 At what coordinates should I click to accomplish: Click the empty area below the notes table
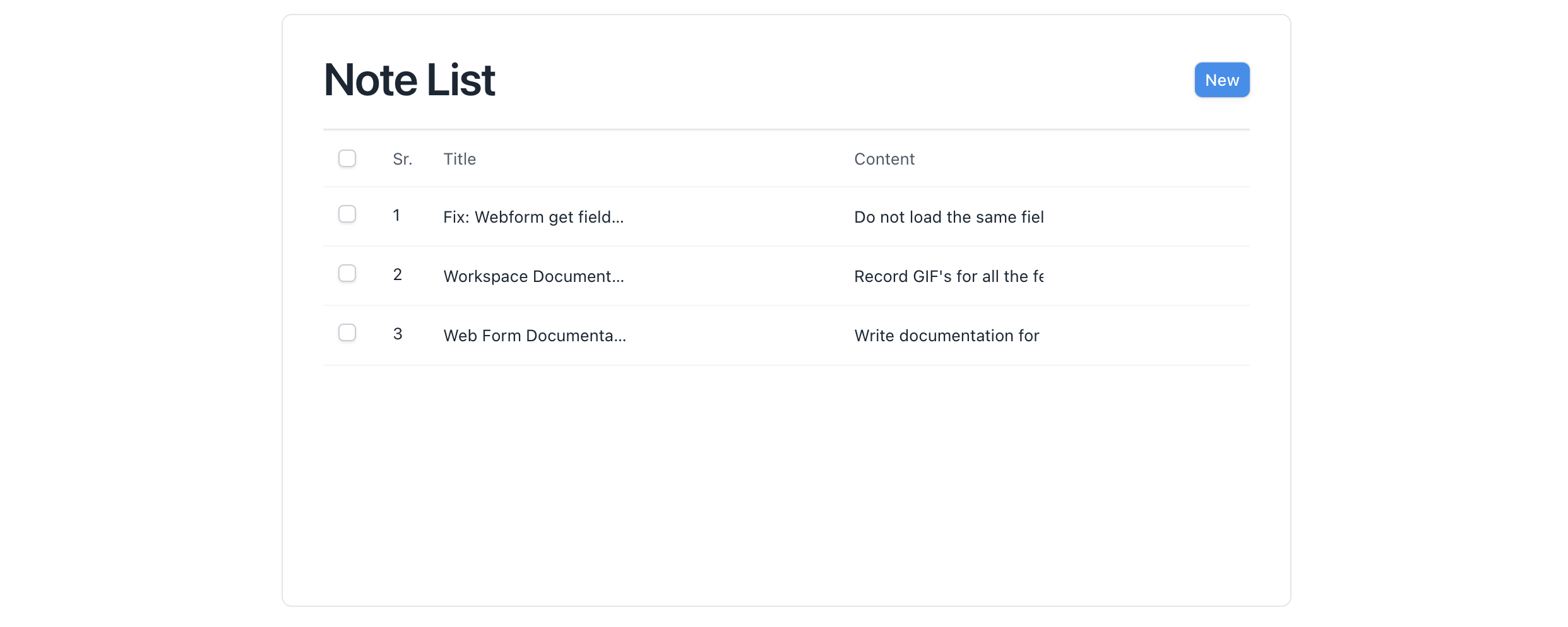click(x=786, y=483)
